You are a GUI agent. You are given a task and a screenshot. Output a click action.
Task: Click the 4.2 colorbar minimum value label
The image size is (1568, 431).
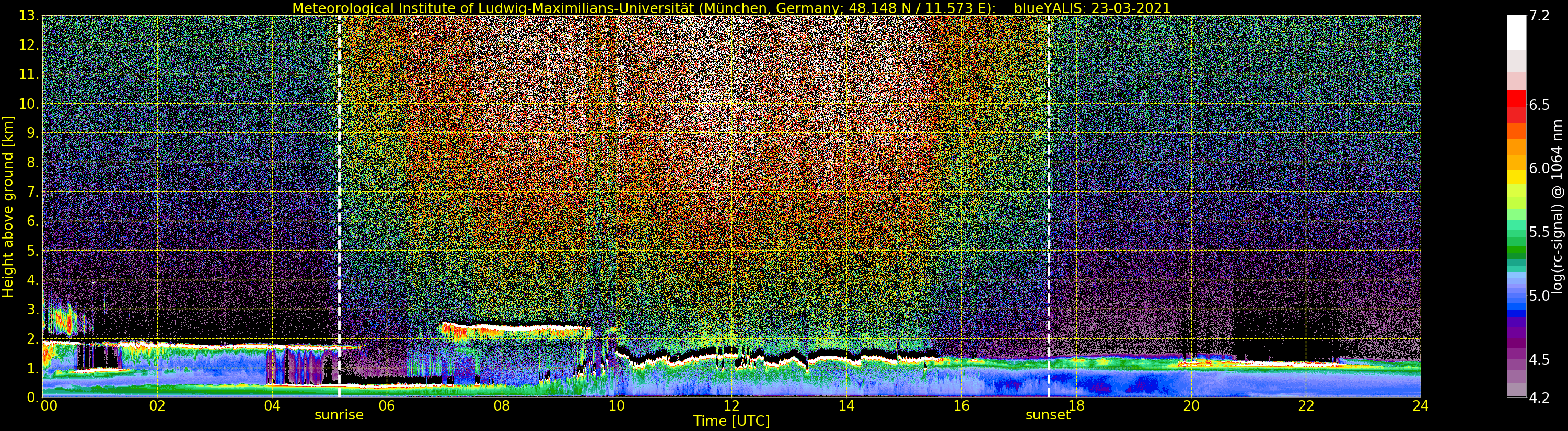tap(1539, 398)
